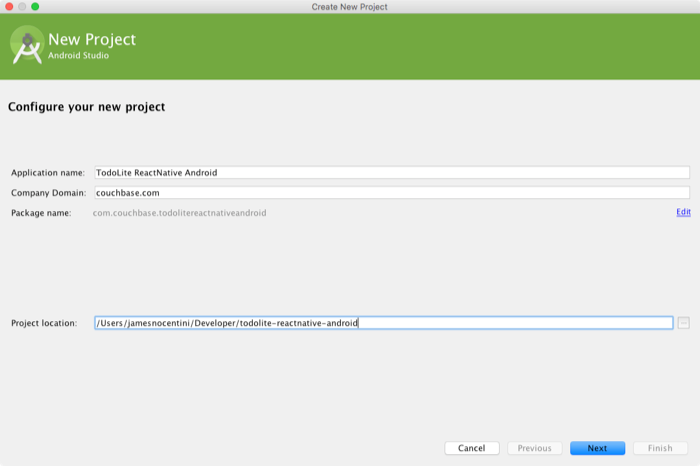Click the 'Configure your new project' heading
Viewport: 700px width, 466px height.
coord(87,107)
